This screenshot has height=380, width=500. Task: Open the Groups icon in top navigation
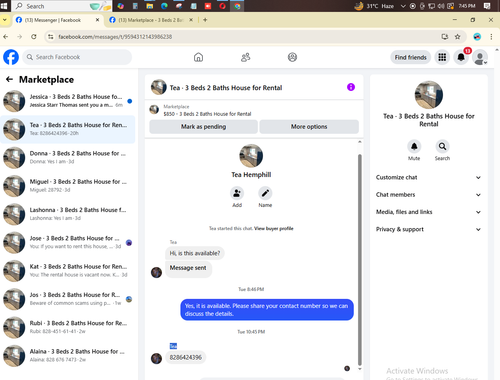point(292,57)
